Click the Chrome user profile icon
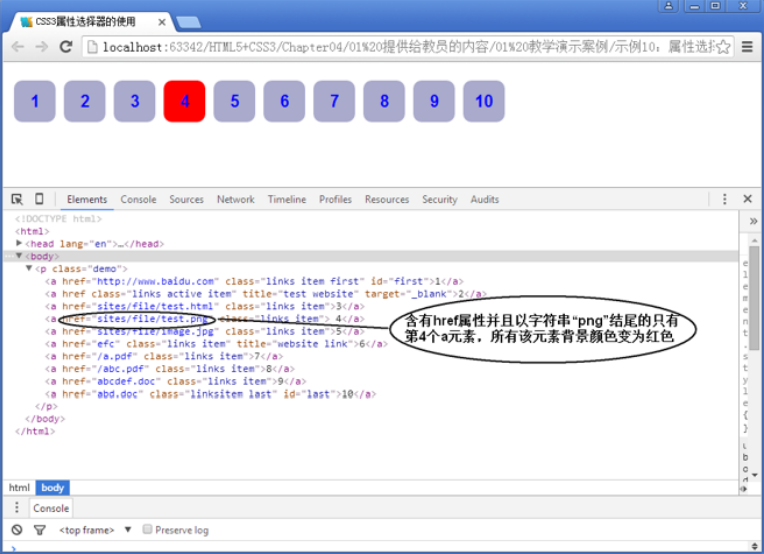The width and height of the screenshot is (764, 554). tap(668, 6)
